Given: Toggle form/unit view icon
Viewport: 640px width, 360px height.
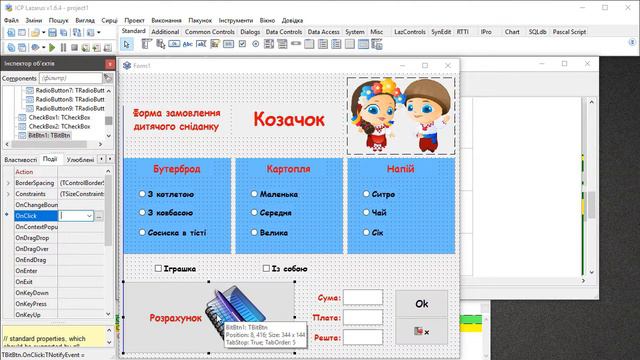Looking at the screenshot, I should (x=77, y=33).
